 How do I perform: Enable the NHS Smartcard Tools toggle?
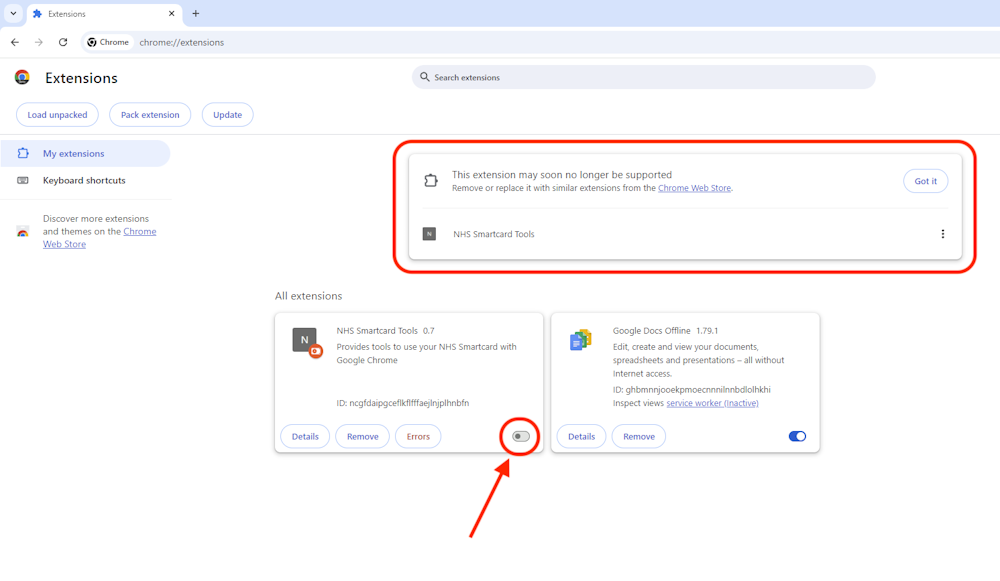(521, 436)
